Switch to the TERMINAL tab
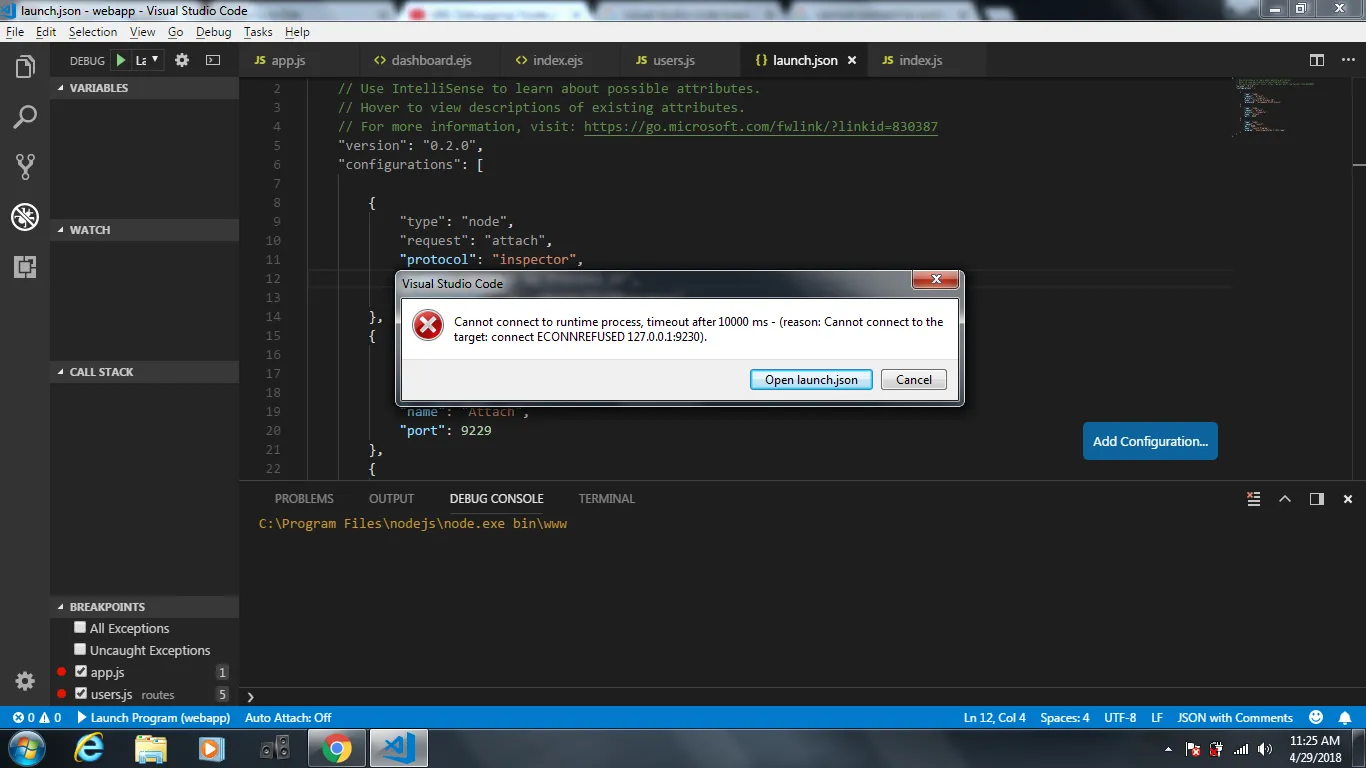The width and height of the screenshot is (1366, 768). (x=606, y=498)
